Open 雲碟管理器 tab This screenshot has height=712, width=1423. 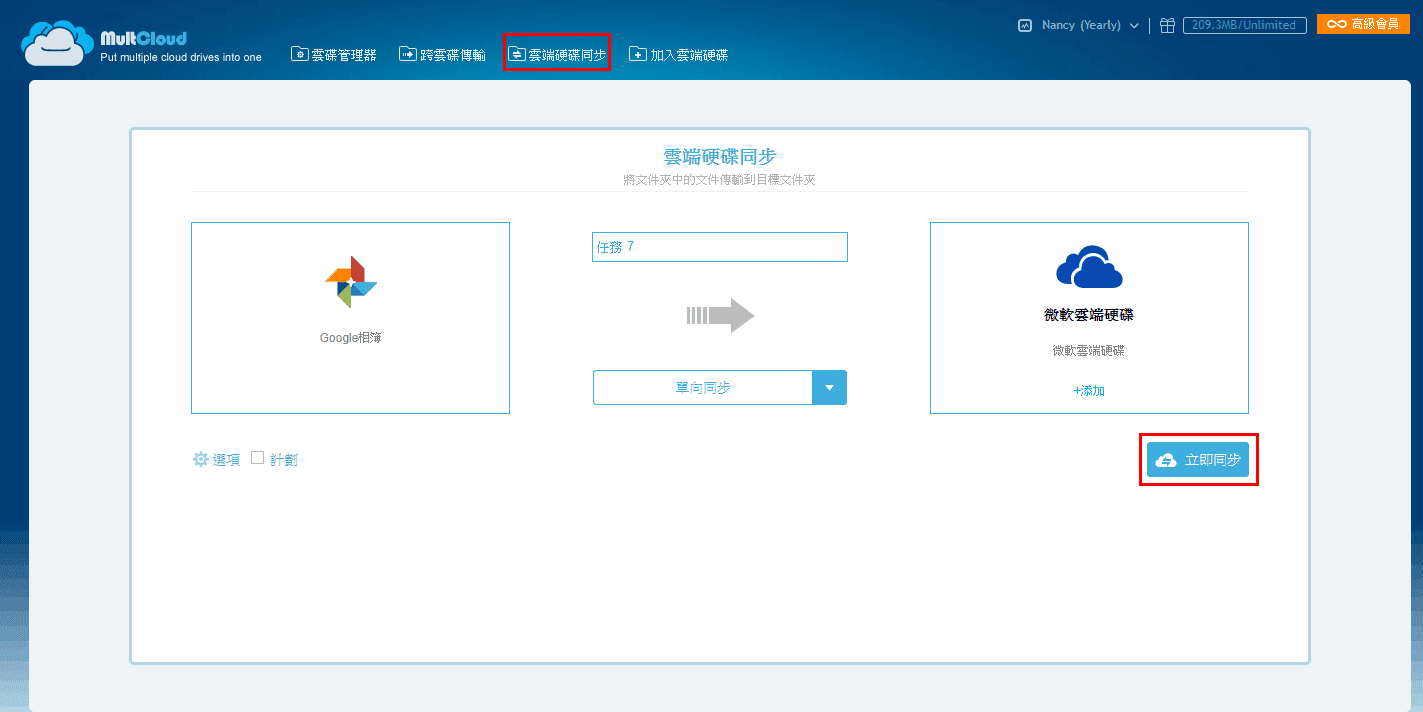[334, 55]
